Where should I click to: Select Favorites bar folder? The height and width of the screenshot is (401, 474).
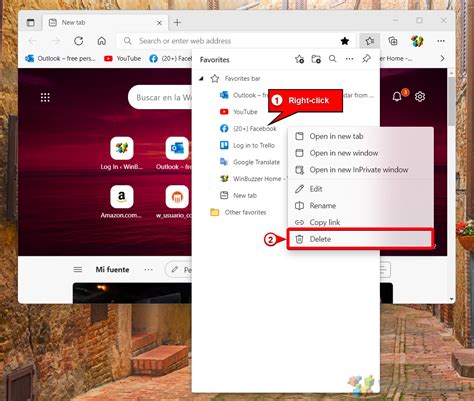(x=235, y=79)
